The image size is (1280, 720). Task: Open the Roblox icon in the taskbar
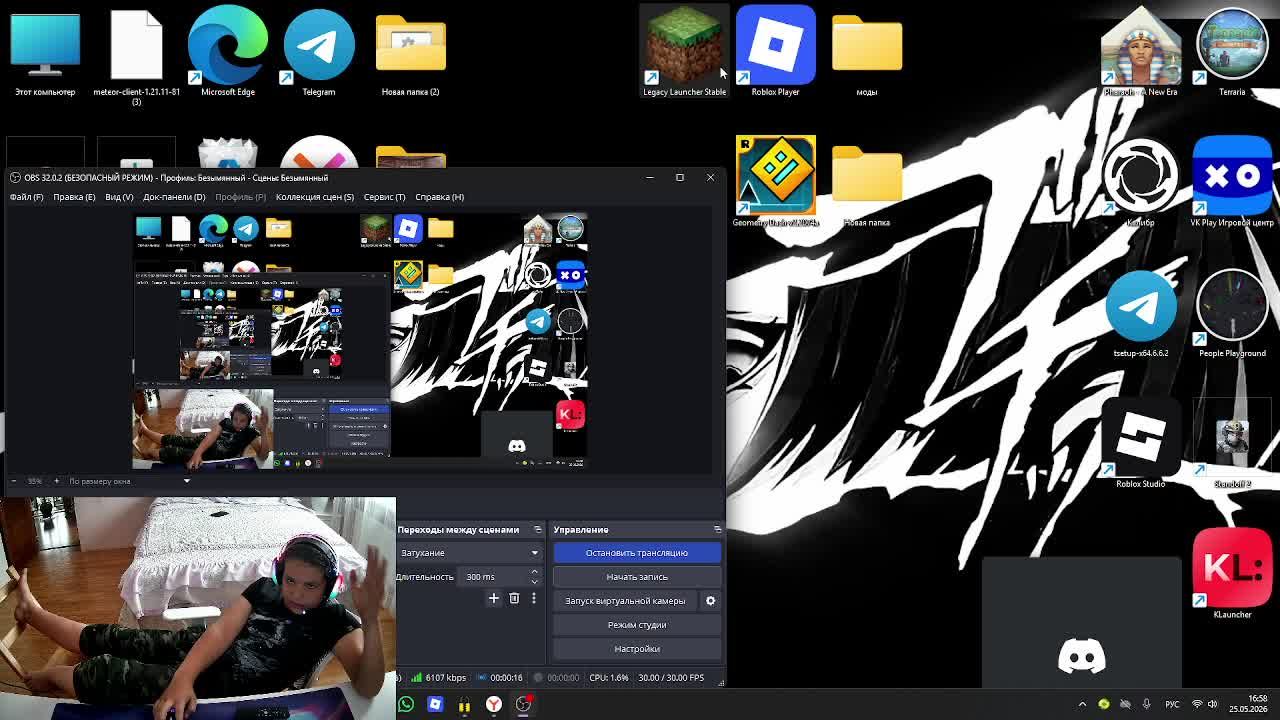point(435,704)
